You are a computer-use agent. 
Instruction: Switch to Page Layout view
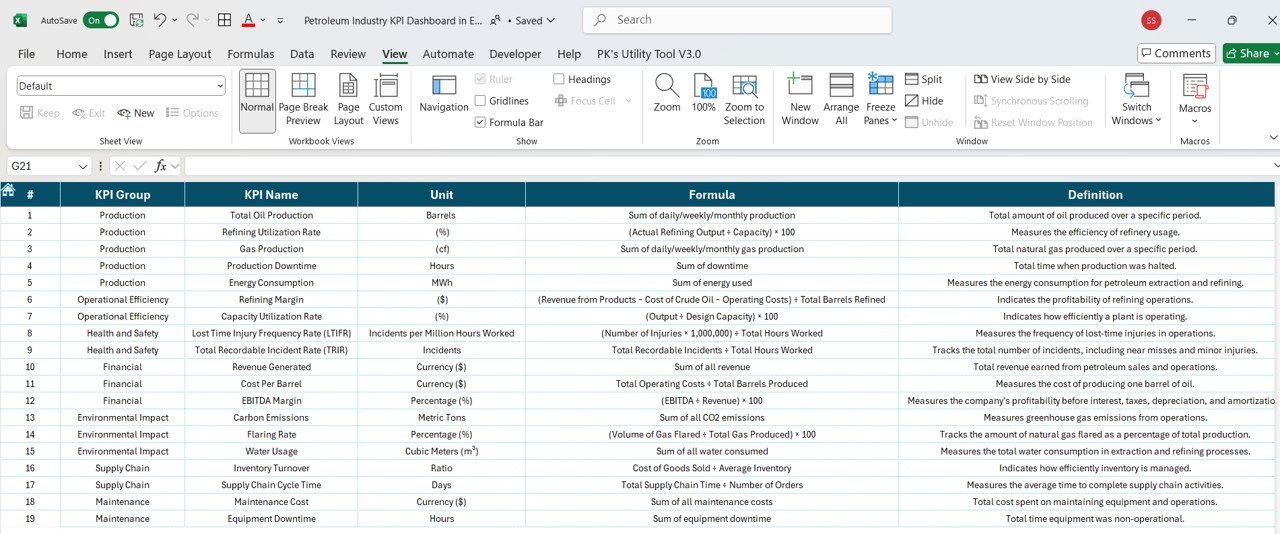pos(348,100)
